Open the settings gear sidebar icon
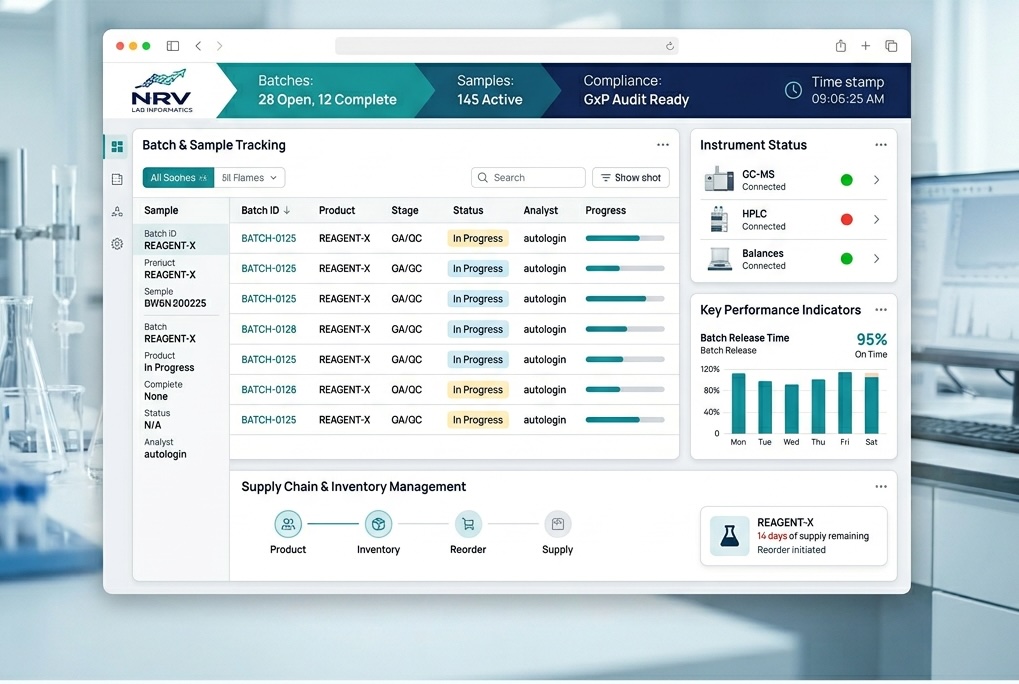1019x684 pixels. point(117,244)
